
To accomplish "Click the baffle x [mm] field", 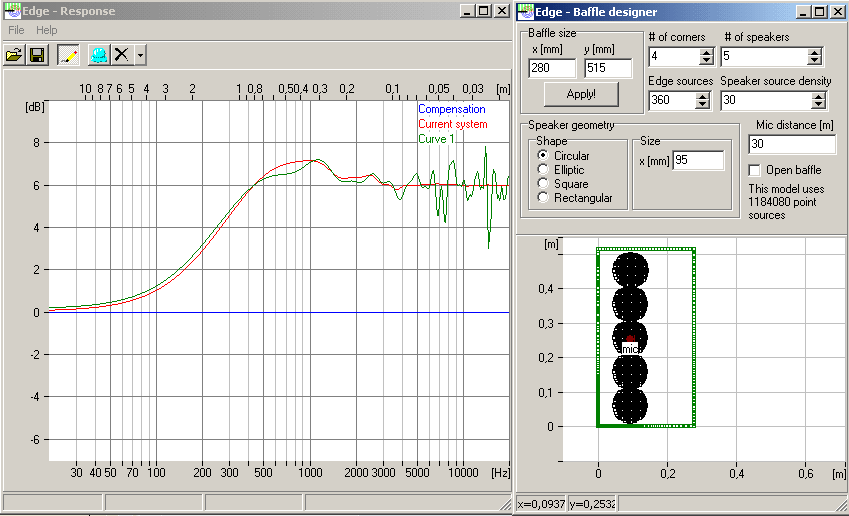I will [x=552, y=68].
